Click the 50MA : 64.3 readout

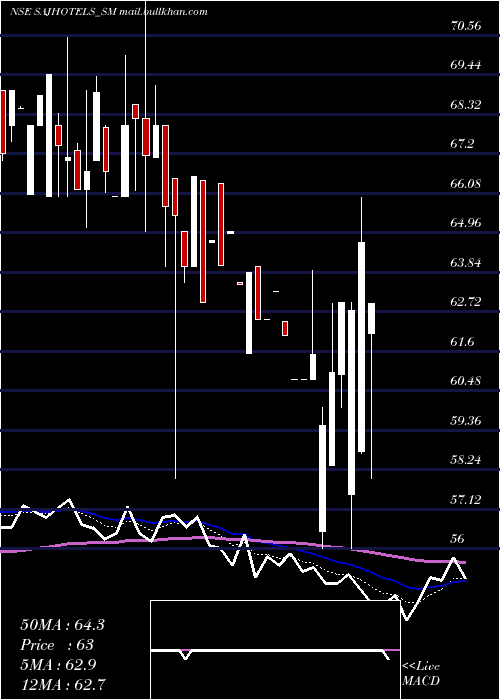click(62, 625)
